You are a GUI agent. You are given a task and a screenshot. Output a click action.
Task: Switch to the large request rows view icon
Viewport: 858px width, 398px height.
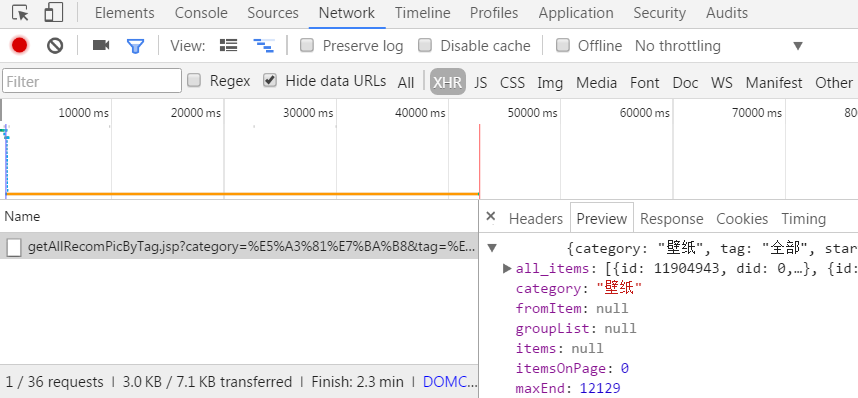click(x=228, y=45)
